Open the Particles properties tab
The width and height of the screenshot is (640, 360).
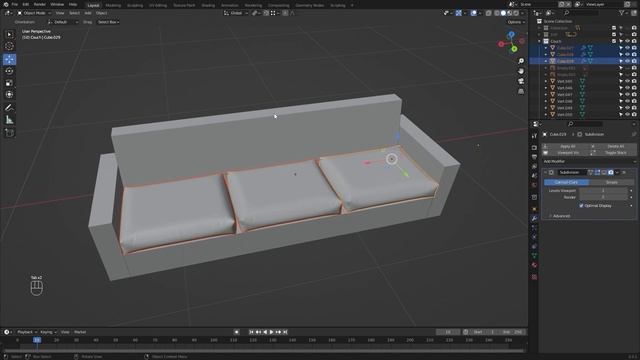[x=534, y=228]
